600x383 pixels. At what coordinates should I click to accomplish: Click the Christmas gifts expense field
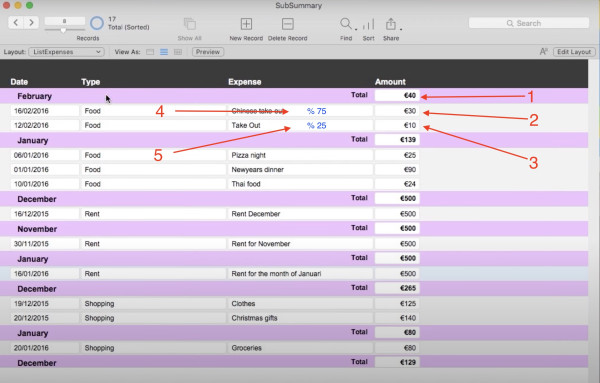click(300, 318)
